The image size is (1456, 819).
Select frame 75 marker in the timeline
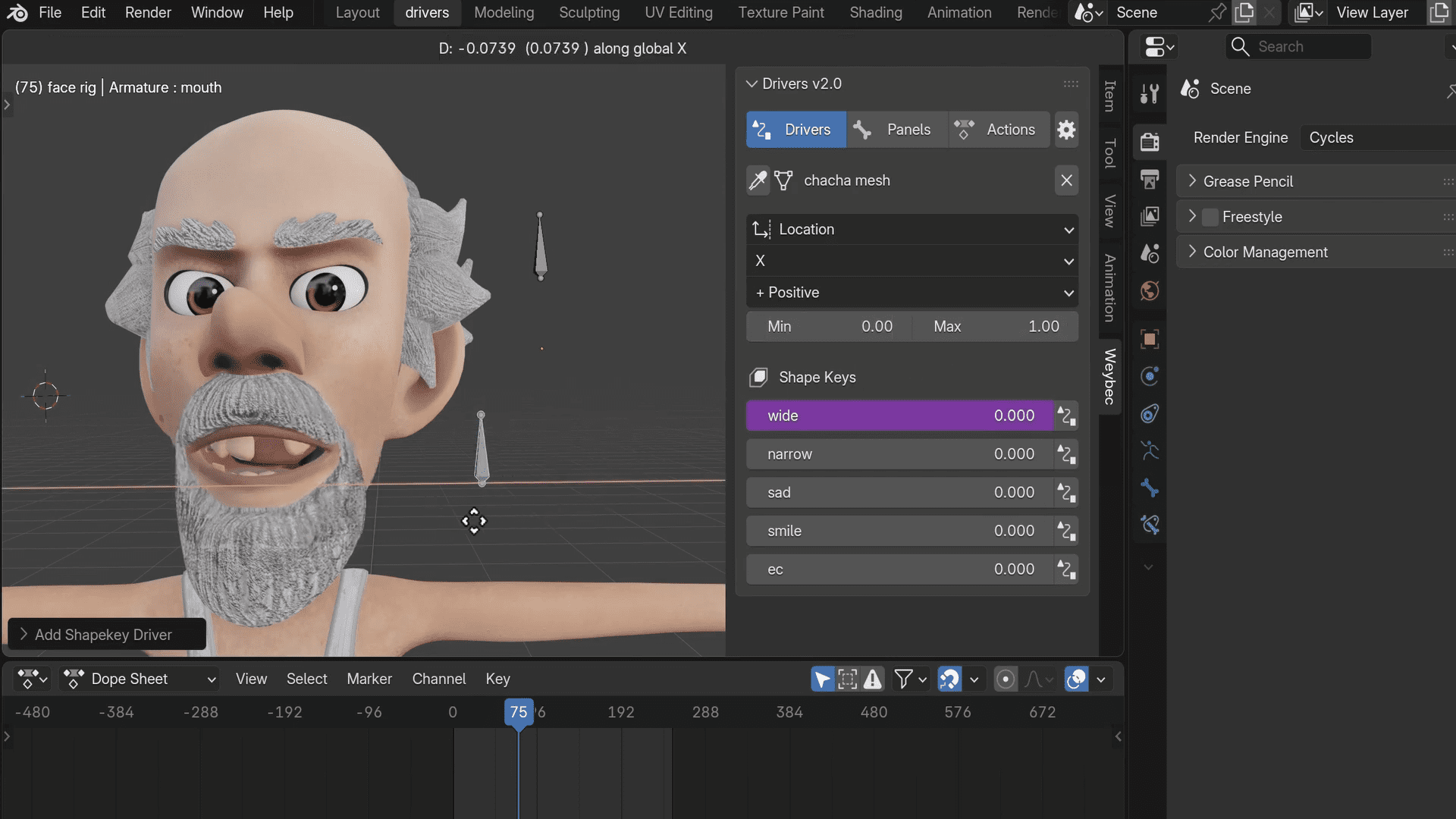[519, 712]
